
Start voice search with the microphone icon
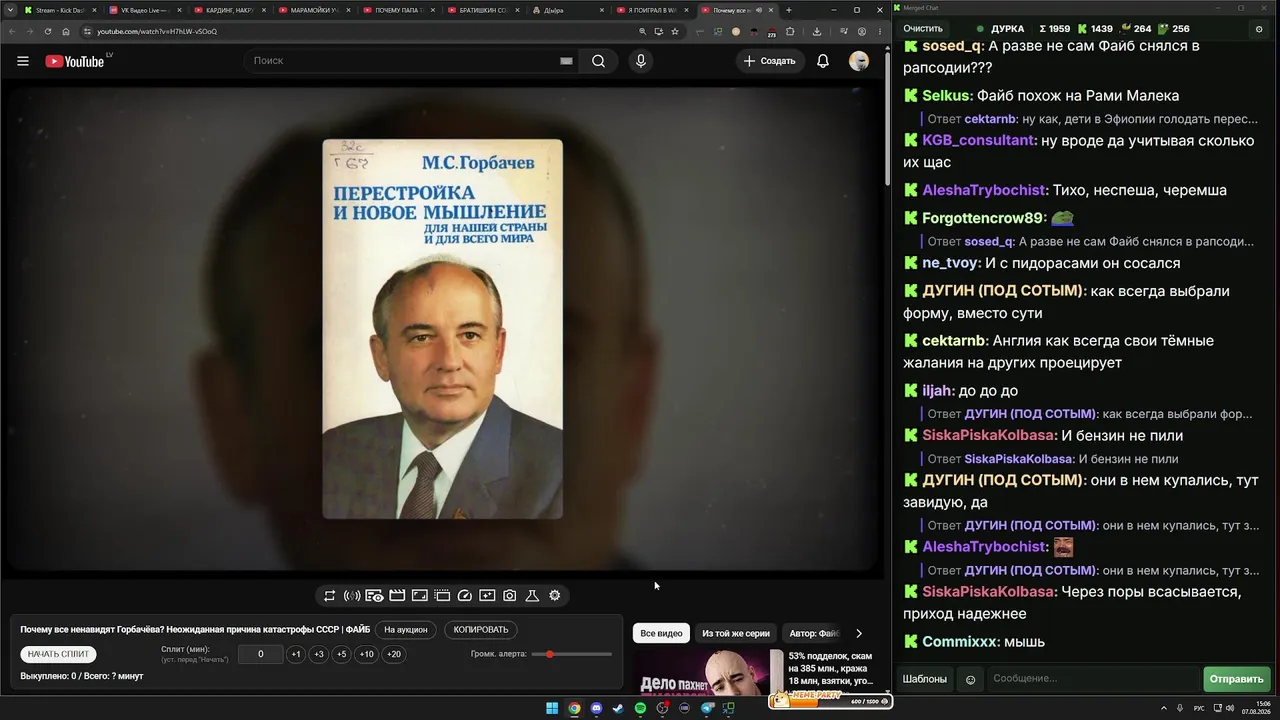(x=641, y=61)
